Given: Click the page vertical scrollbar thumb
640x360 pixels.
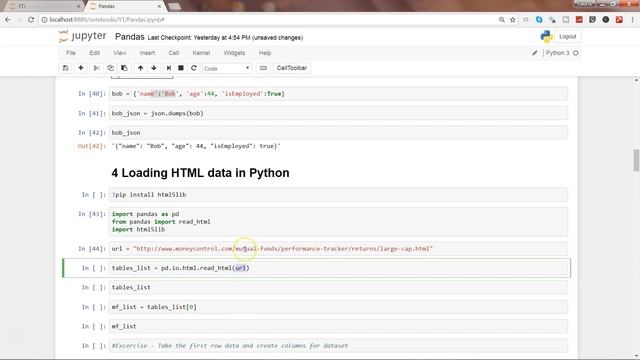Looking at the screenshot, I should pos(636,160).
